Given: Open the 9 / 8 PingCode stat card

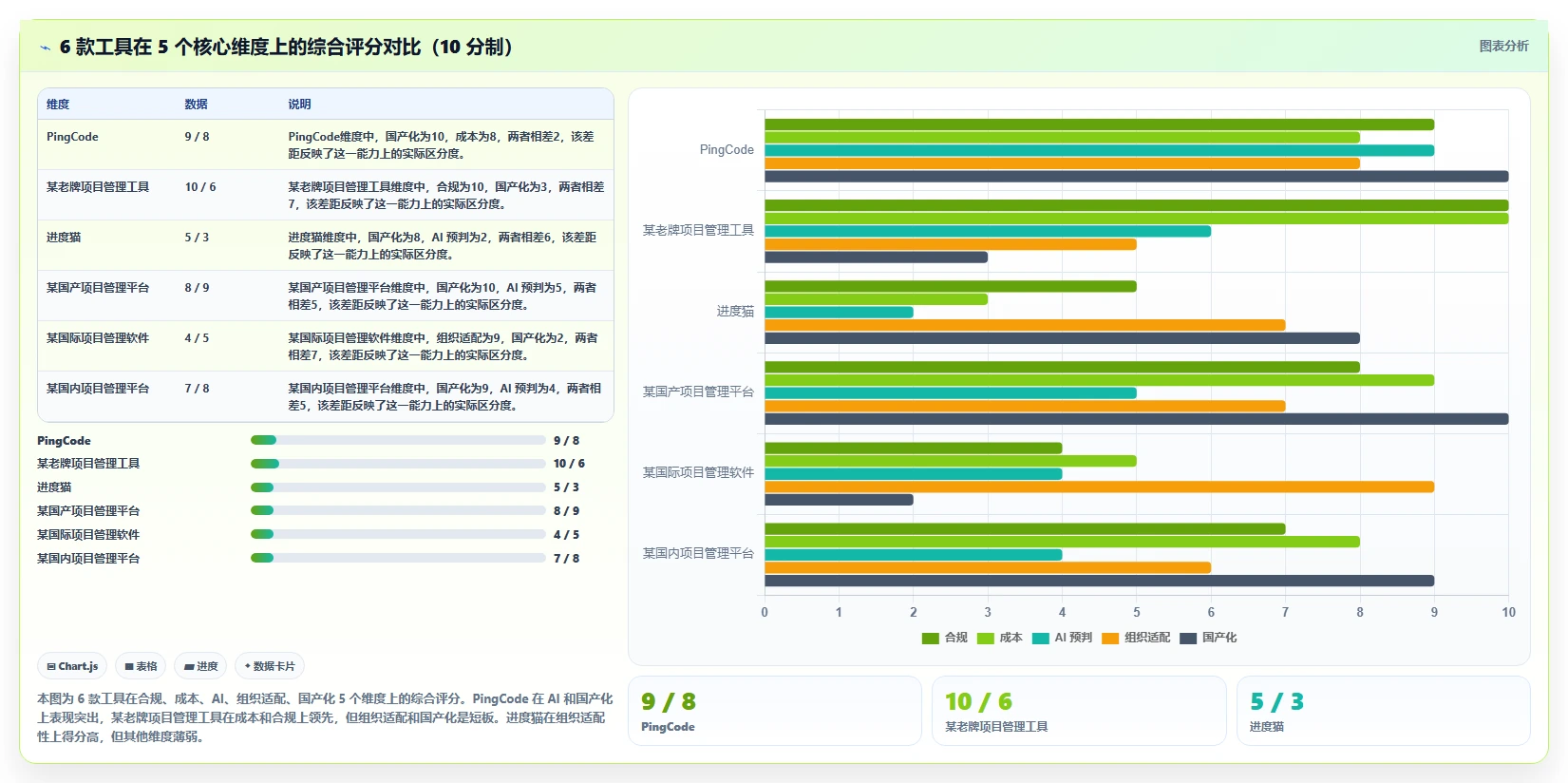Looking at the screenshot, I should pyautogui.click(x=774, y=711).
